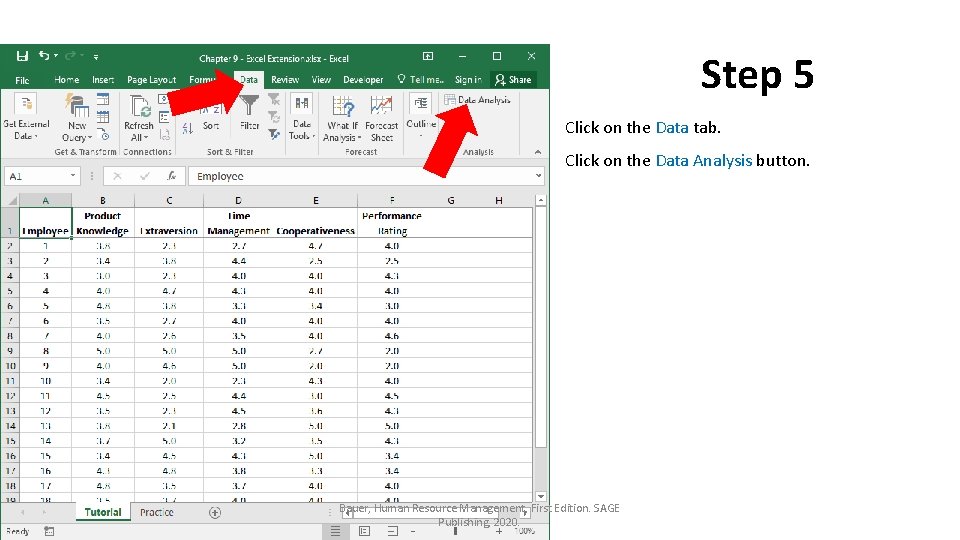
Task: Select the Tutorial sheet tab
Action: click(103, 512)
